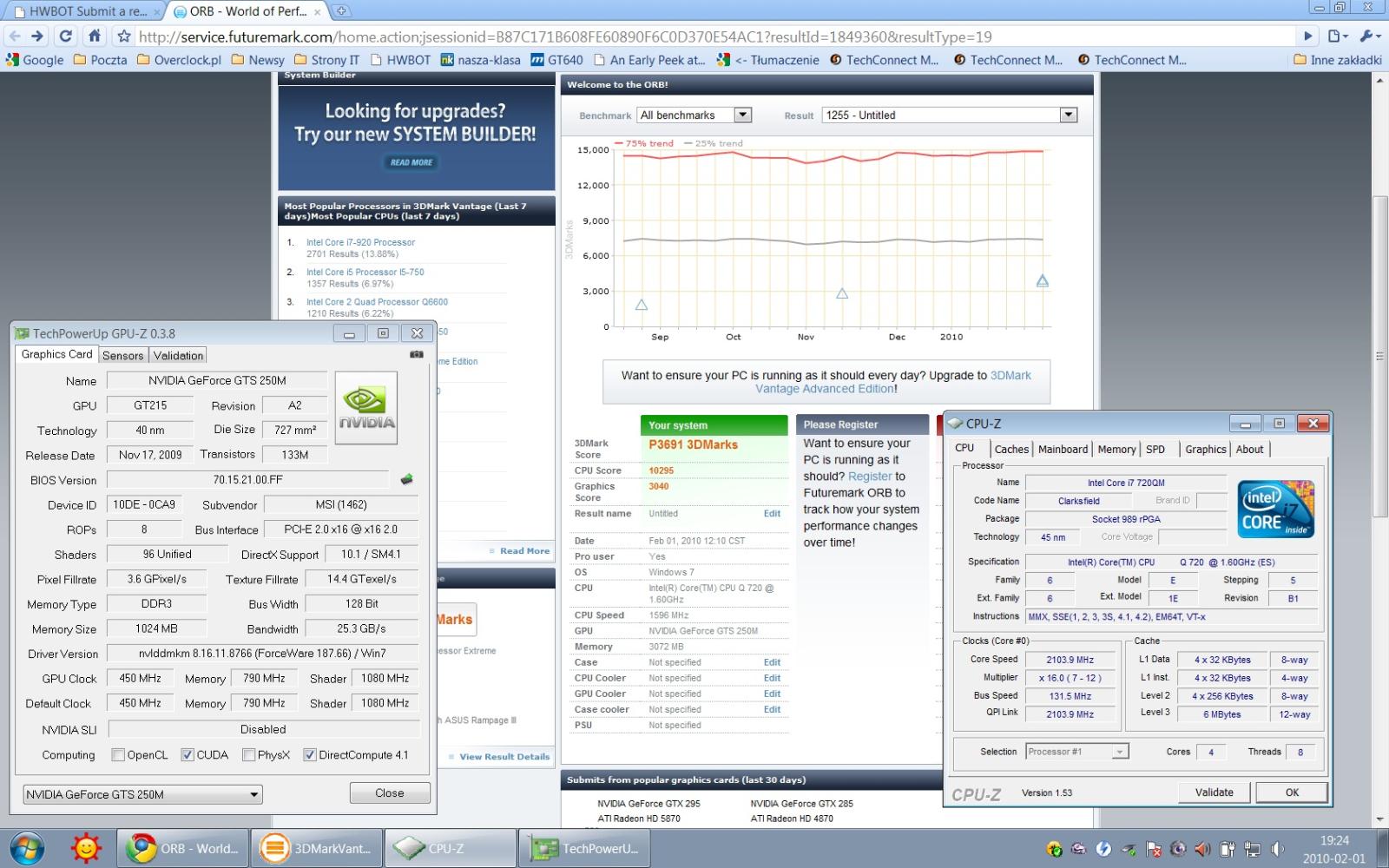Switch to 3DMarkVantage taskbar button
Viewport: 1389px width, 868px height.
[x=317, y=848]
